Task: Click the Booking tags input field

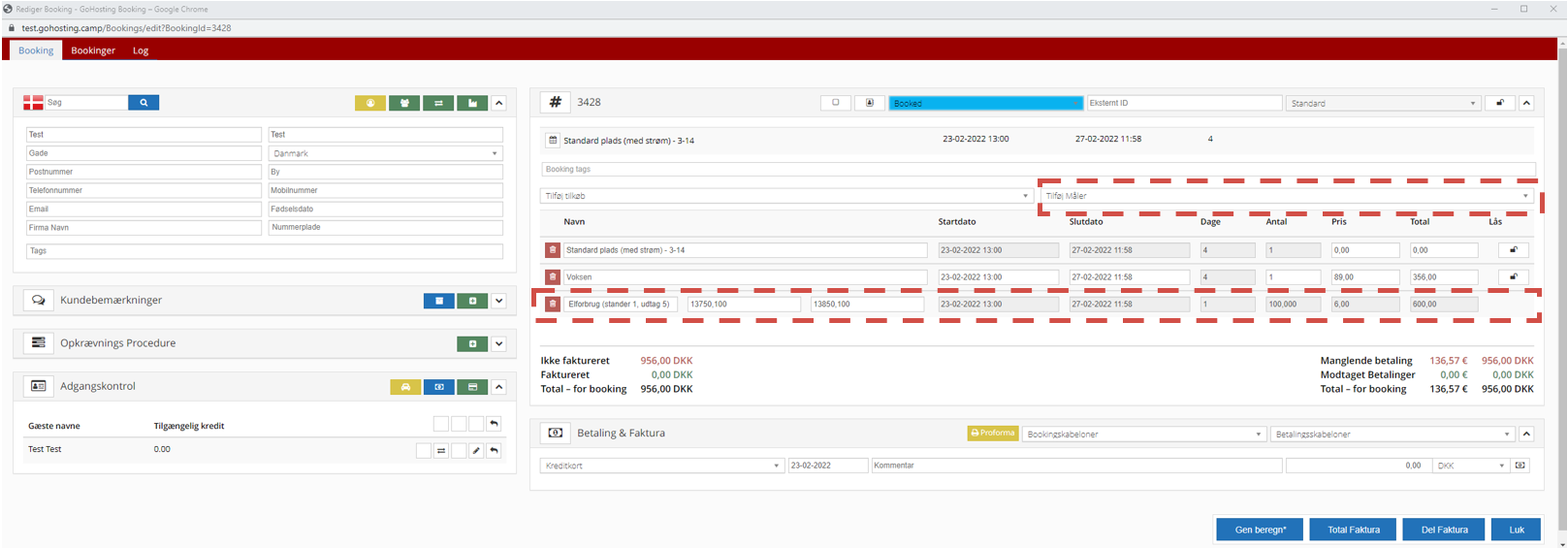Action: pyautogui.click(x=1038, y=169)
